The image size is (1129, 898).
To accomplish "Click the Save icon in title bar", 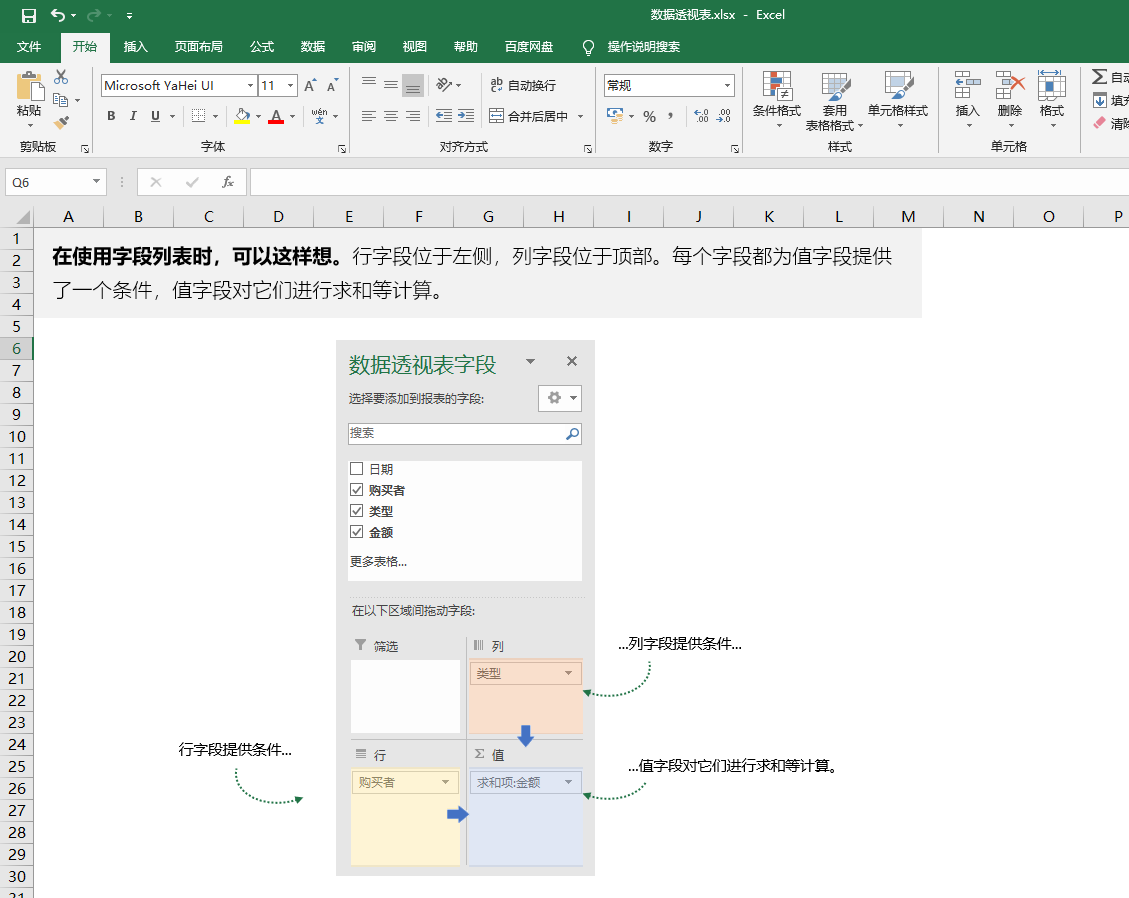I will pos(29,15).
